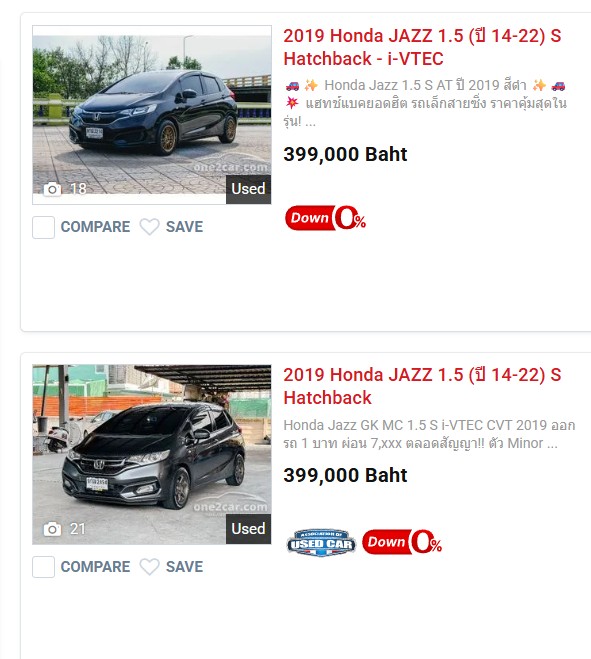Click the second listing's 399,000 Baht price
The width and height of the screenshot is (591, 659).
(345, 475)
